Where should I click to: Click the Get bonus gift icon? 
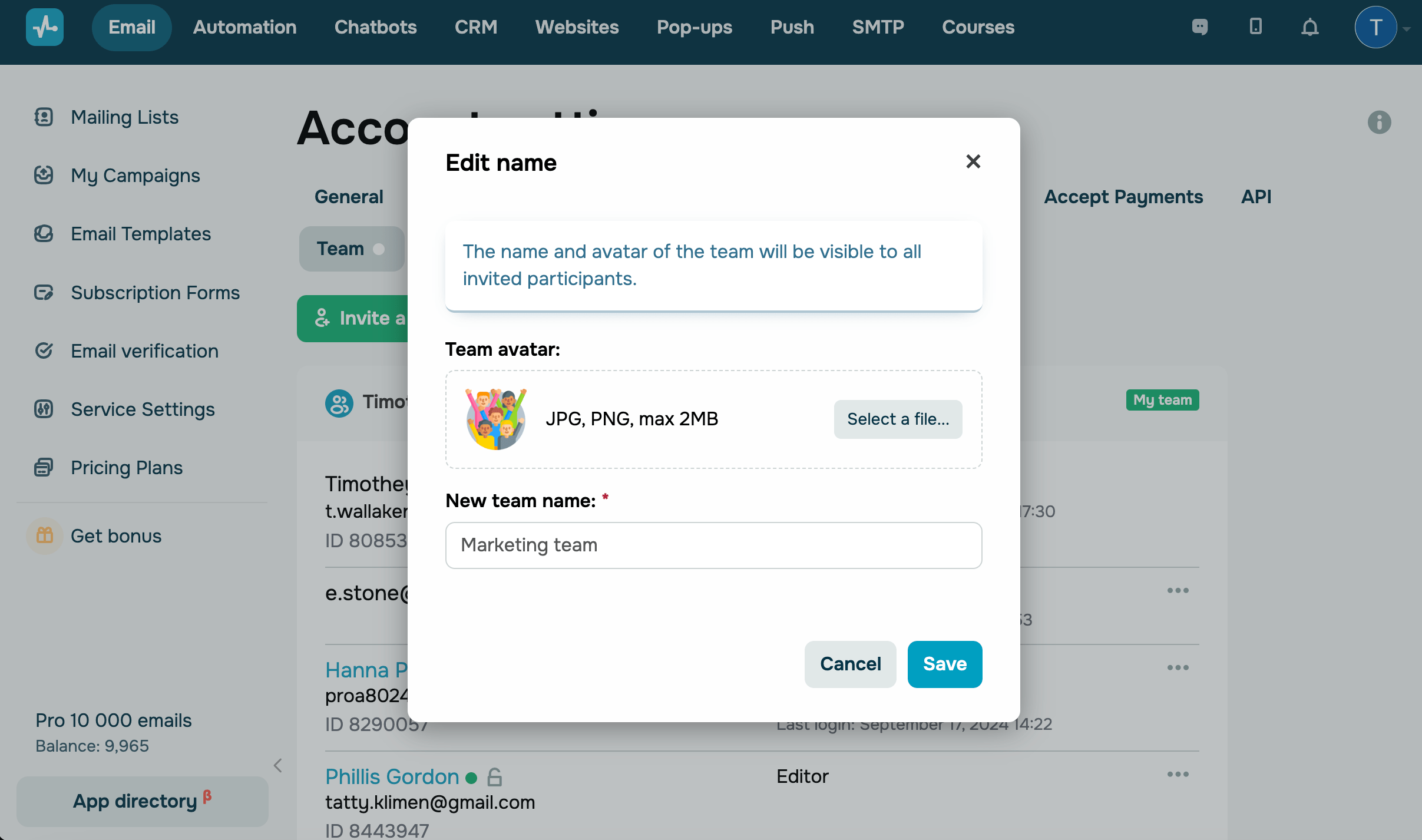point(45,535)
